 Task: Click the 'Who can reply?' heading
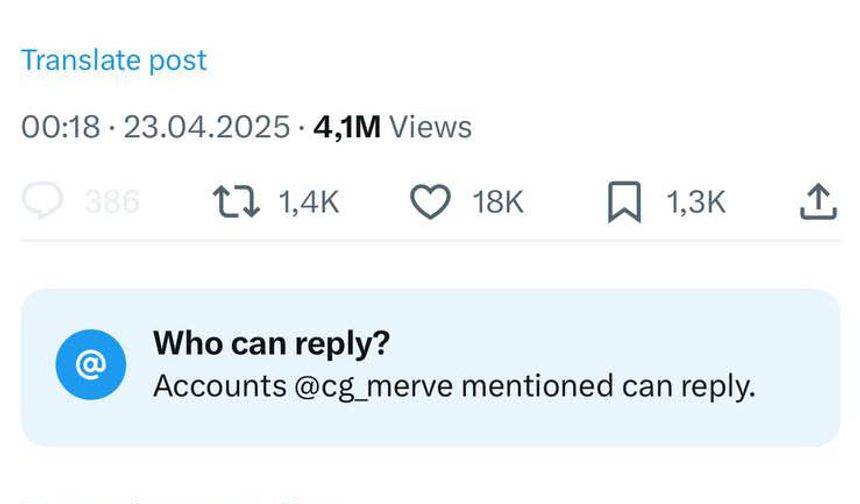(x=271, y=344)
